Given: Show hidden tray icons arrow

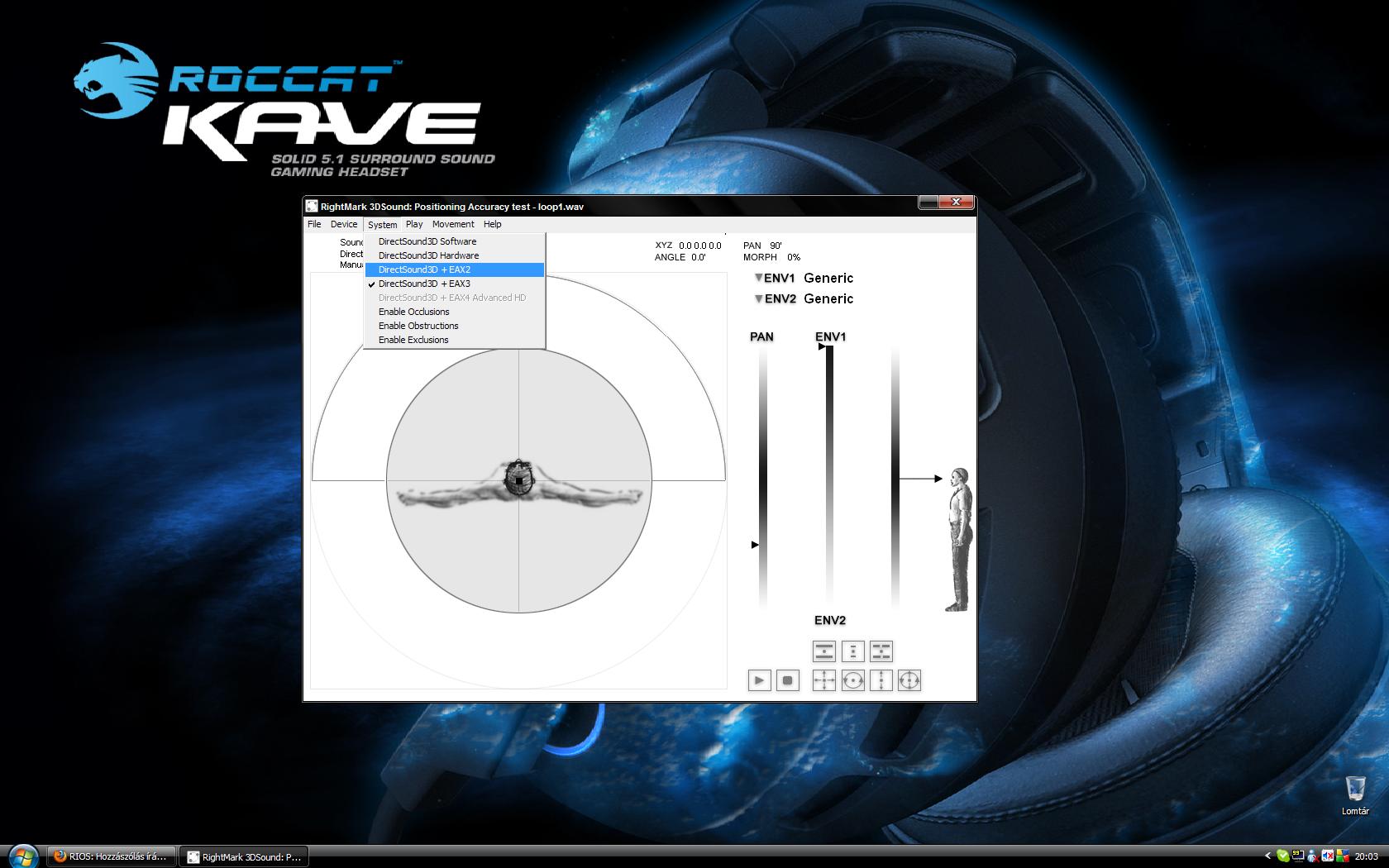Looking at the screenshot, I should point(1268,856).
